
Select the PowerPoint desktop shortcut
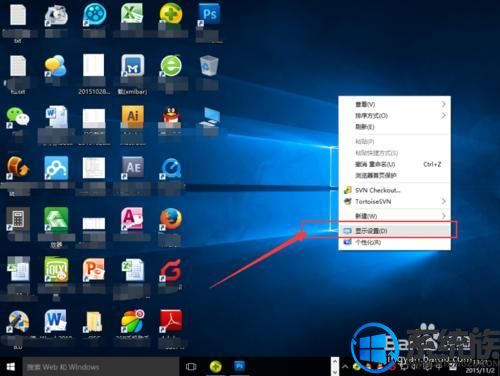94,269
